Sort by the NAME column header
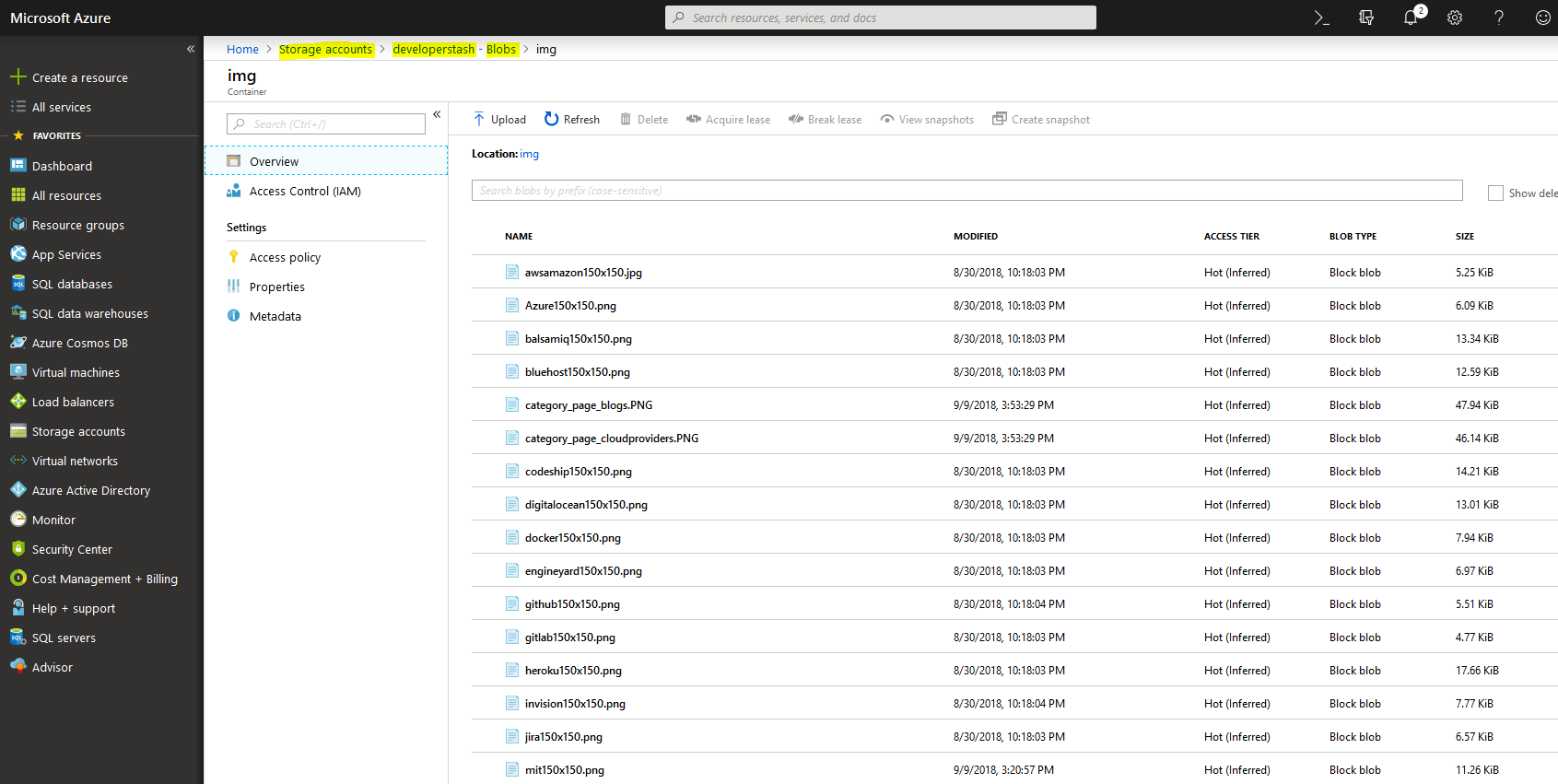Image resolution: width=1558 pixels, height=784 pixels. tap(519, 237)
